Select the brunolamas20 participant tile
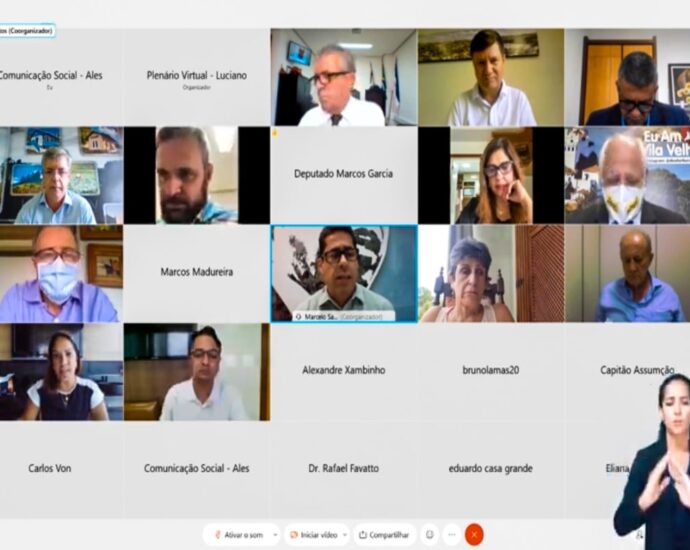This screenshot has height=550, width=690. [491, 372]
